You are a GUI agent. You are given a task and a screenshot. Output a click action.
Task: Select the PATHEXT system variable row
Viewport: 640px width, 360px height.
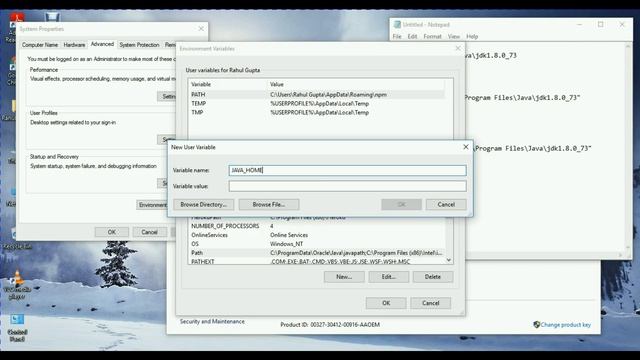tap(317, 261)
